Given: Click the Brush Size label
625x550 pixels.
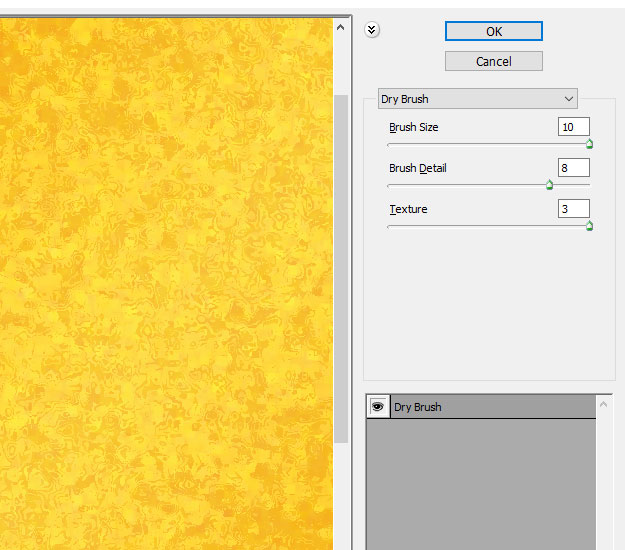Looking at the screenshot, I should coord(413,128).
